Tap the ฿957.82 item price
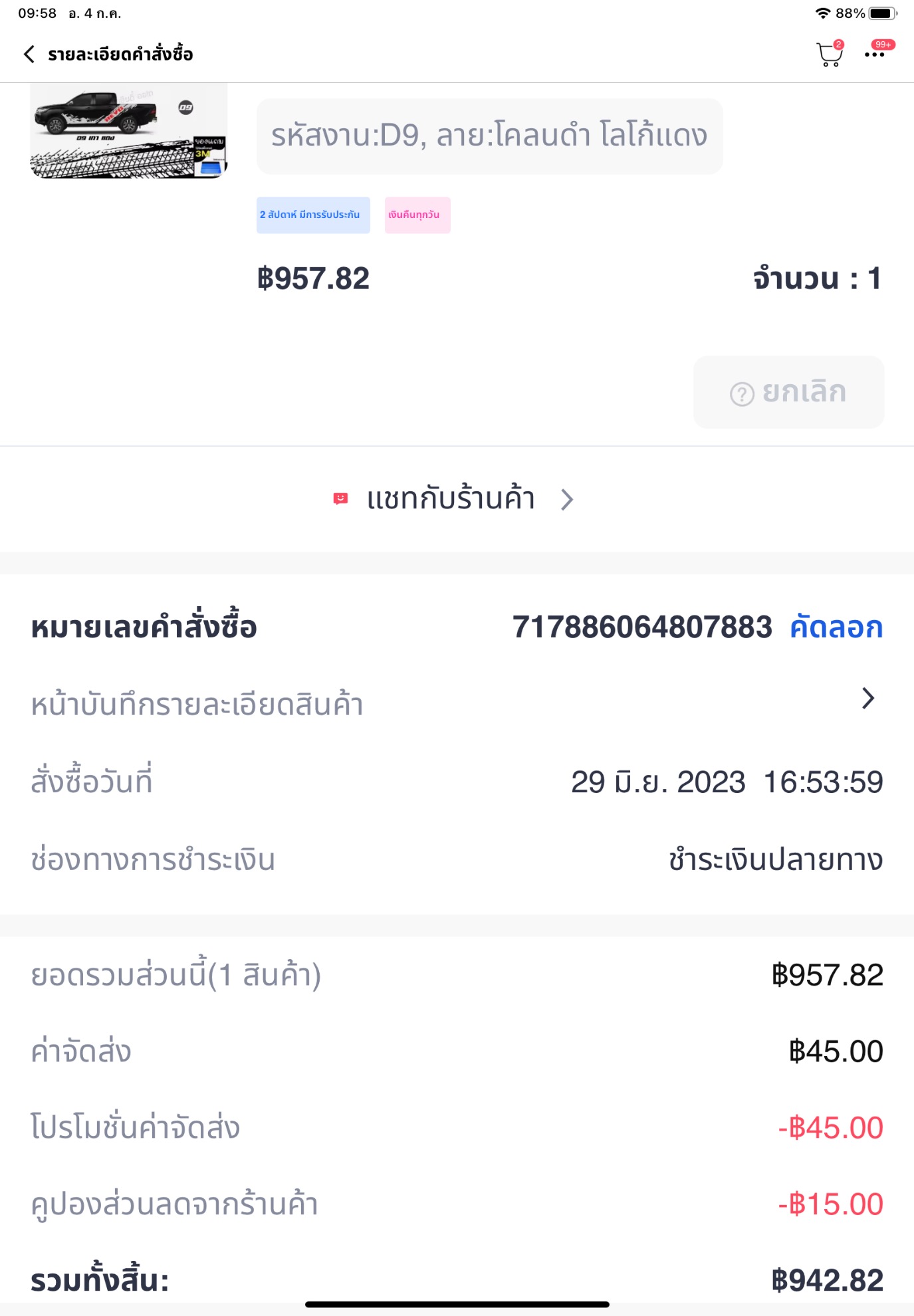The height and width of the screenshot is (1316, 914). [x=313, y=278]
